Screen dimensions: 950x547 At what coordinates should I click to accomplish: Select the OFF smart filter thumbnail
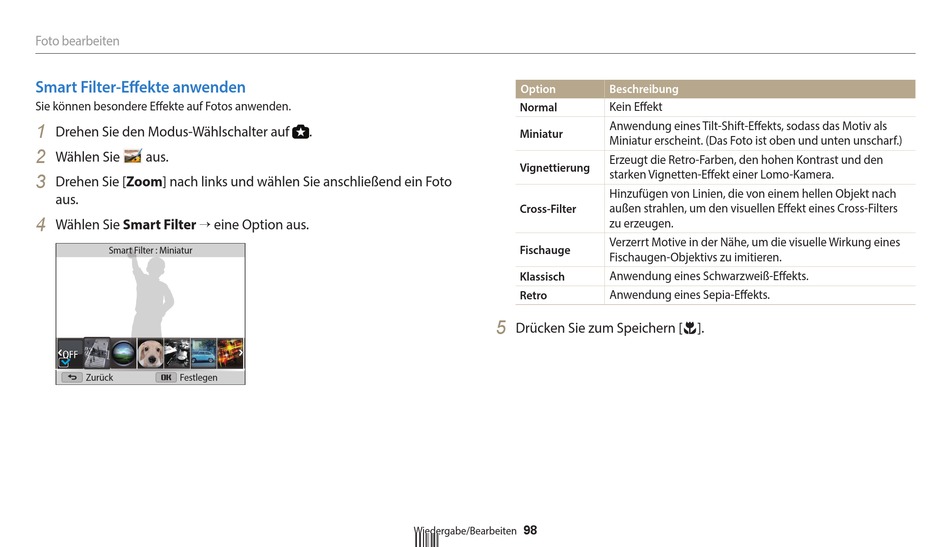coord(69,353)
